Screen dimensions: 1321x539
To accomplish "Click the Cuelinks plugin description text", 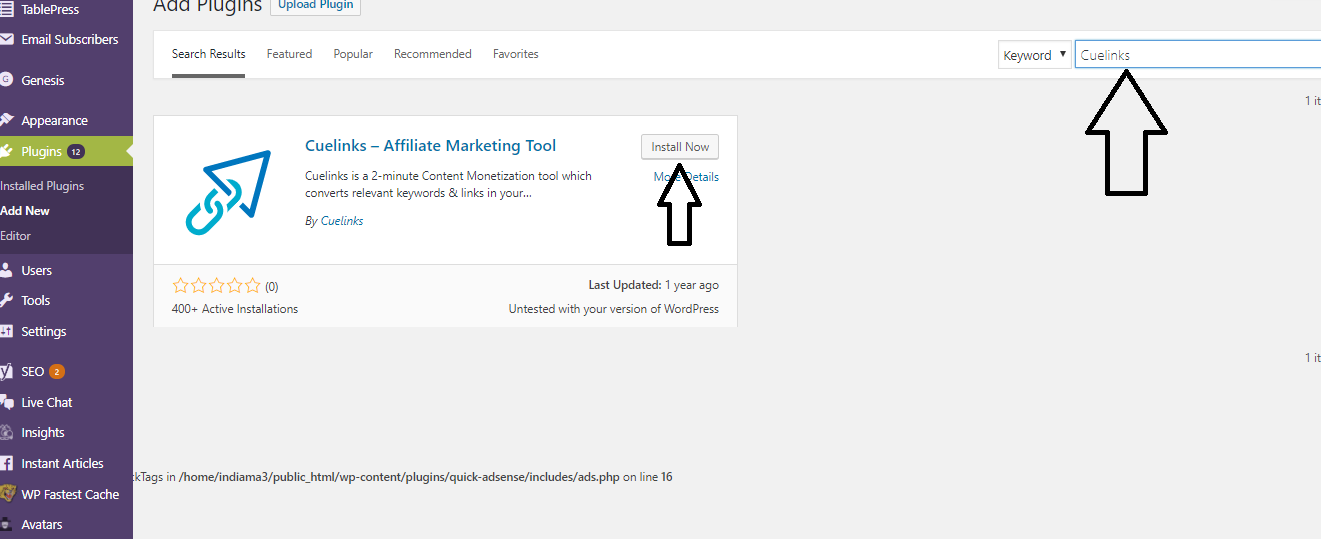I will pos(448,184).
